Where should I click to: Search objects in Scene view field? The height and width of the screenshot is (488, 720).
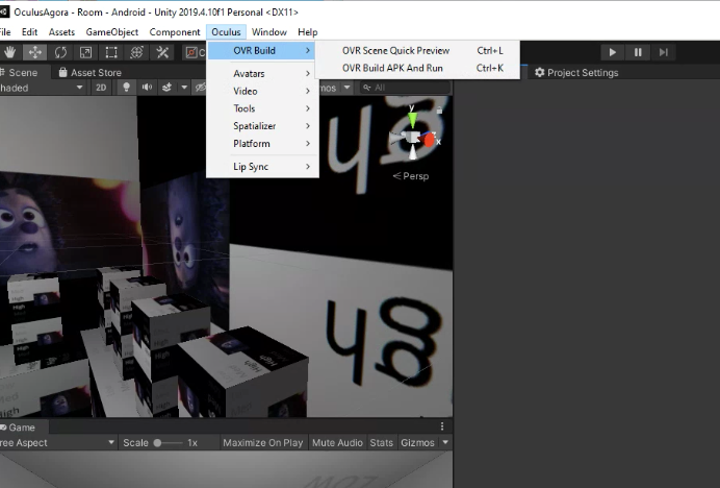pos(405,87)
